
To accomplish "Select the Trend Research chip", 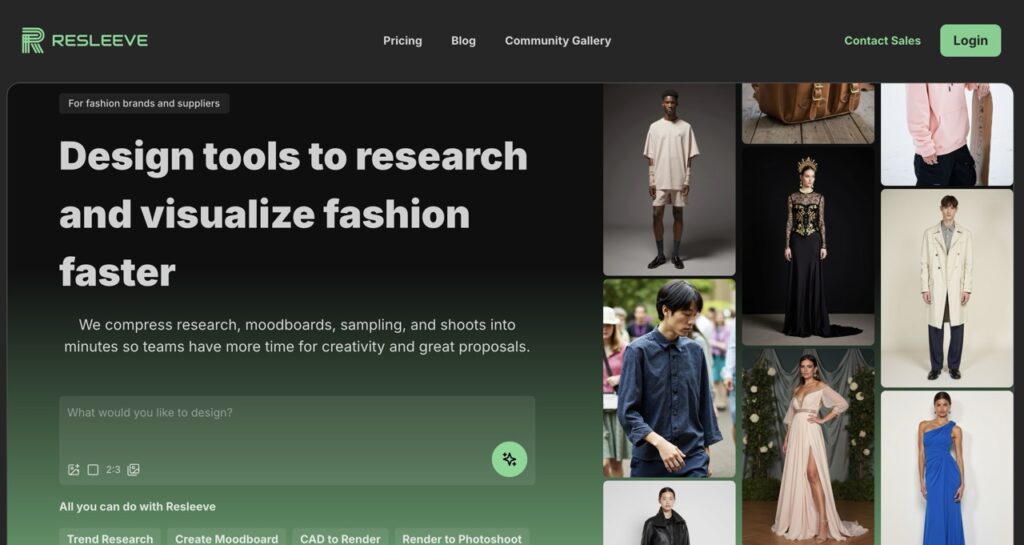I will pyautogui.click(x=110, y=537).
